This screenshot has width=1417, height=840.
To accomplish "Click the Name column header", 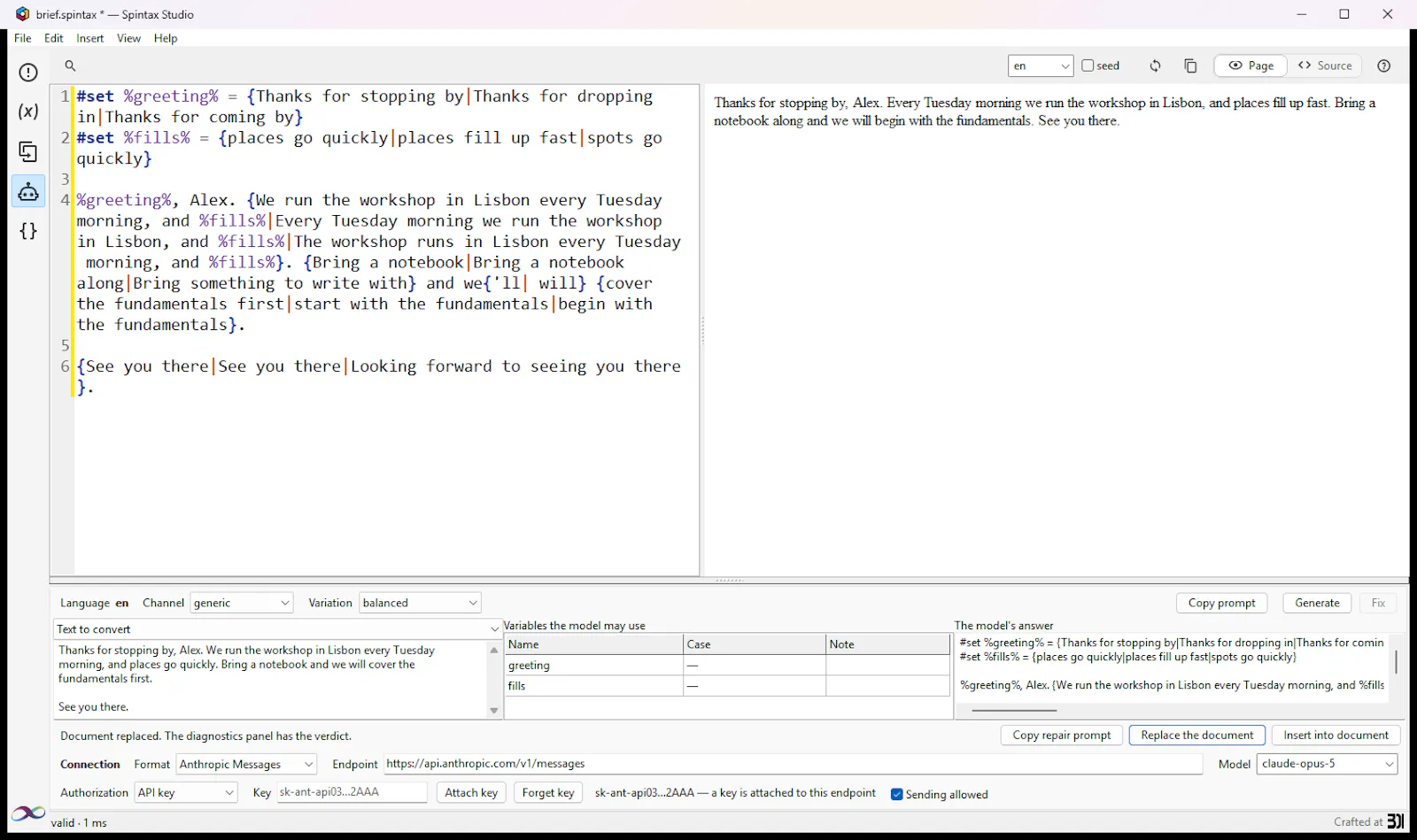I will point(593,644).
